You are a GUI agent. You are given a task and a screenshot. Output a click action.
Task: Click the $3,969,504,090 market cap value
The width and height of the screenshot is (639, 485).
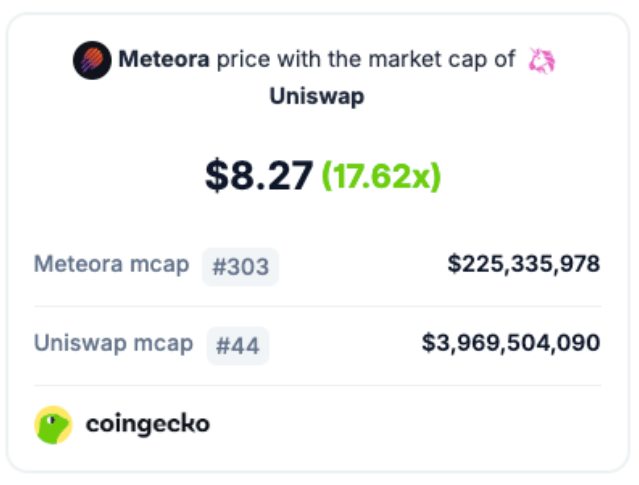pyautogui.click(x=510, y=344)
